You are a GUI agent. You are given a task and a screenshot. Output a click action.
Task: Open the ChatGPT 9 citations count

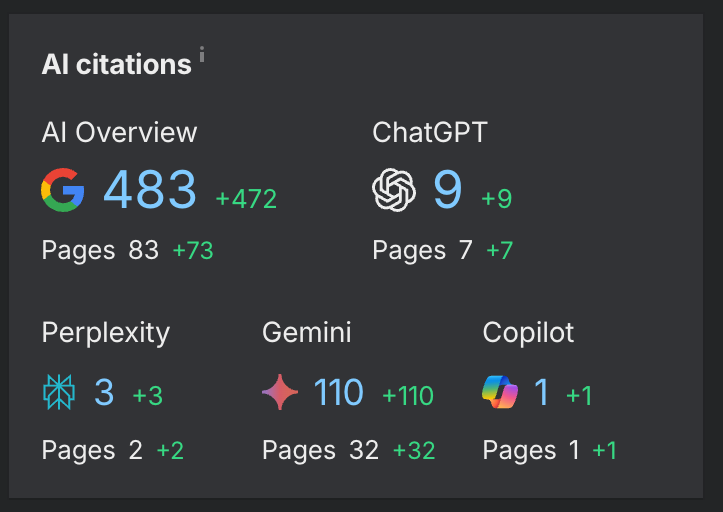pos(447,190)
